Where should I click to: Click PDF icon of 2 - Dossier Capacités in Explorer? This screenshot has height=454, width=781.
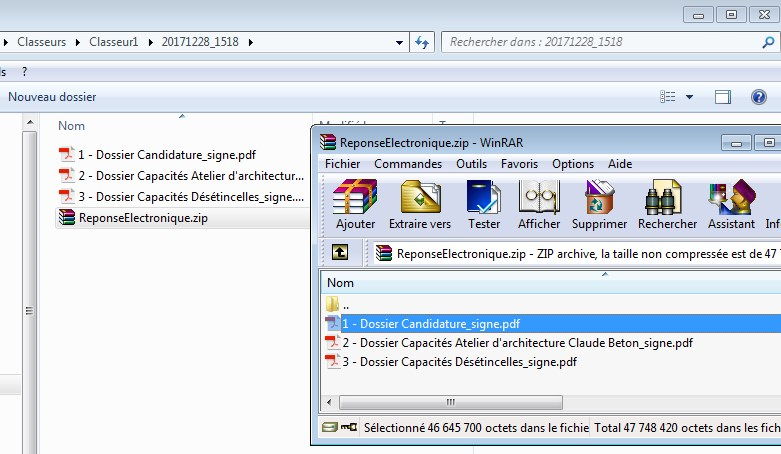coord(66,175)
